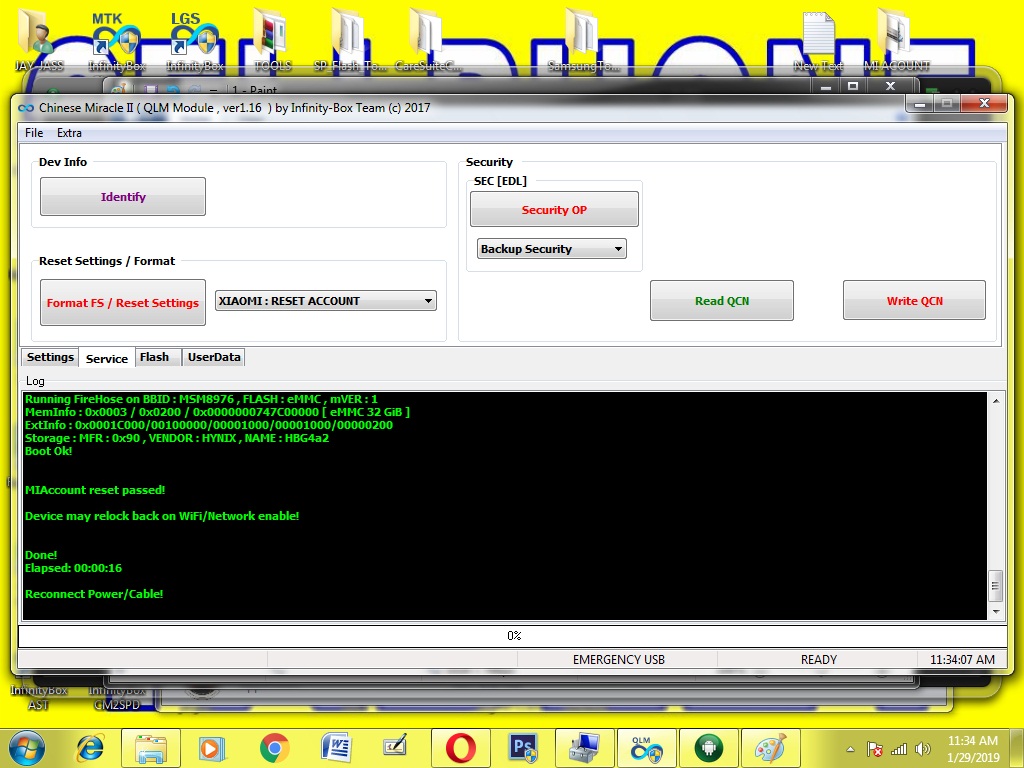Click the 'Boot Ok!' log line

click(48, 451)
